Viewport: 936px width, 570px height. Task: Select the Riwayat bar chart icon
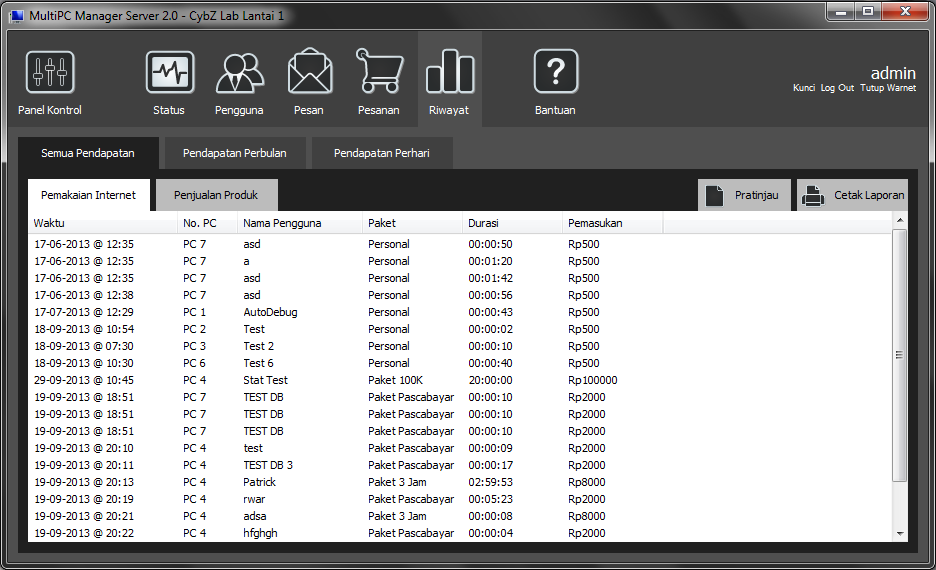(x=449, y=73)
